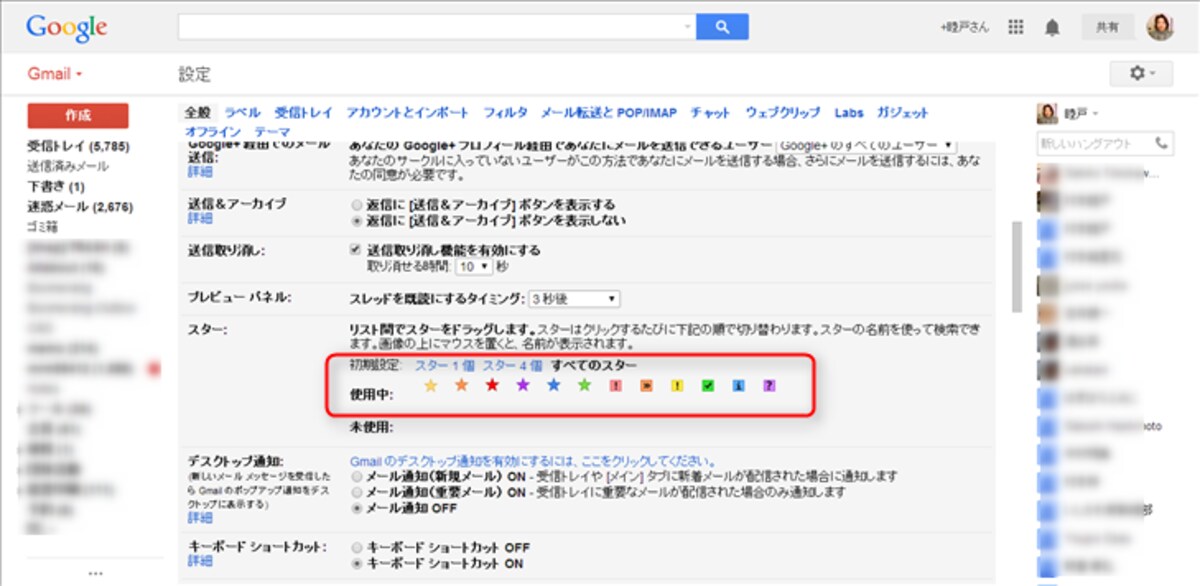Click the green check mark icon
Viewport: 1200px width, 586px height.
coord(708,385)
